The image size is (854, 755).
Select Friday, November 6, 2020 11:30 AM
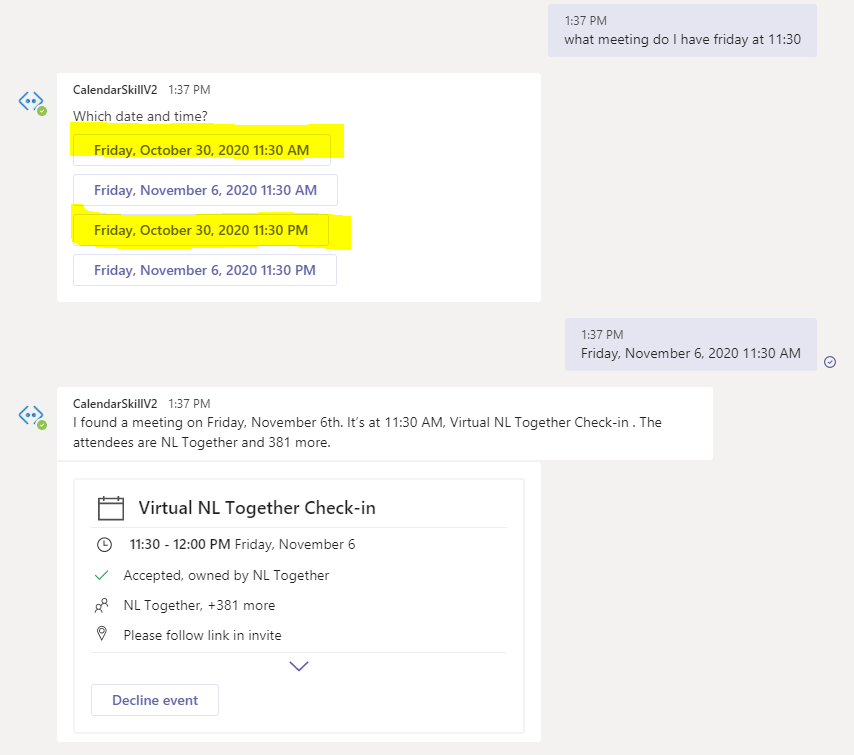[204, 190]
